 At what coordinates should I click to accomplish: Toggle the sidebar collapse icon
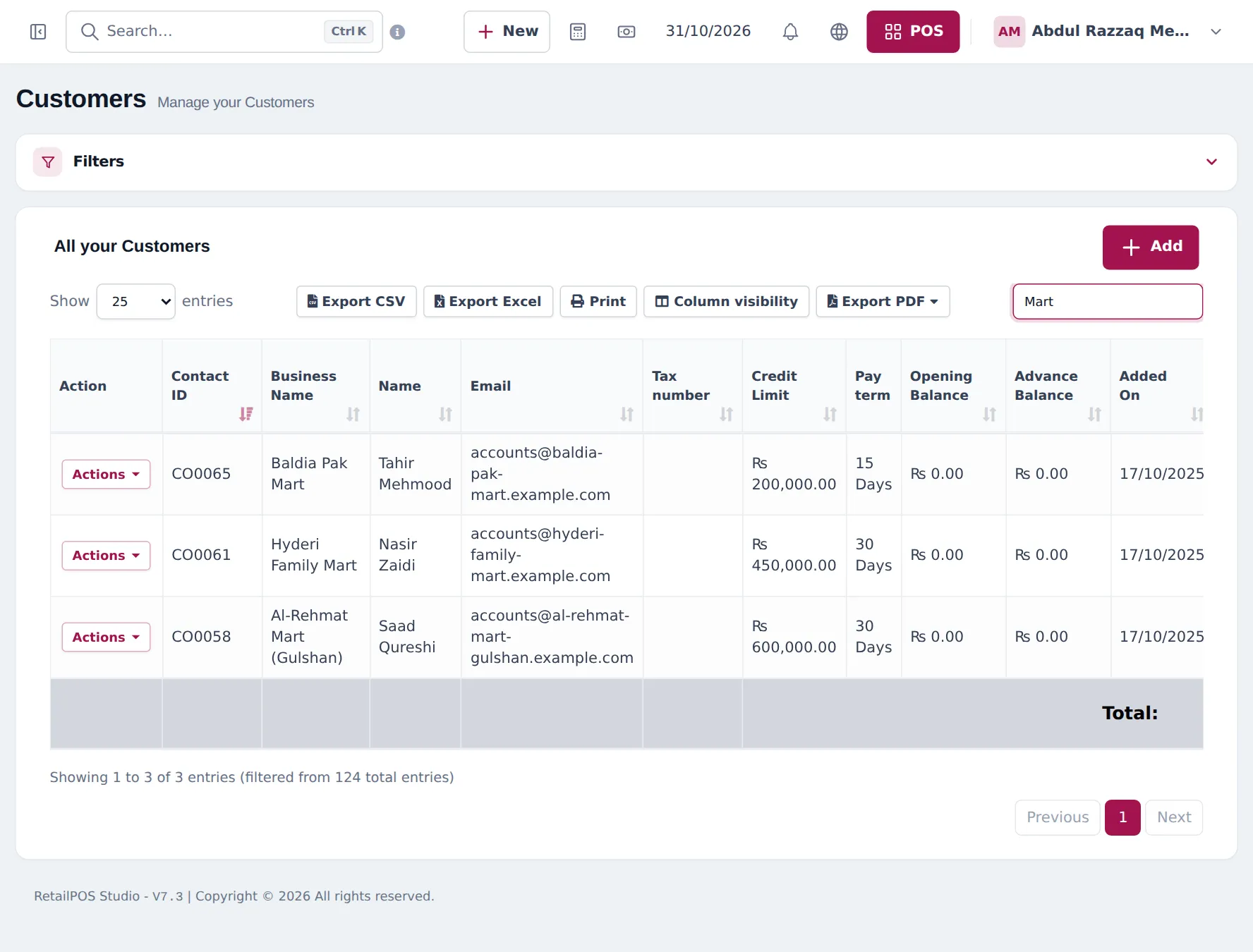(x=38, y=32)
